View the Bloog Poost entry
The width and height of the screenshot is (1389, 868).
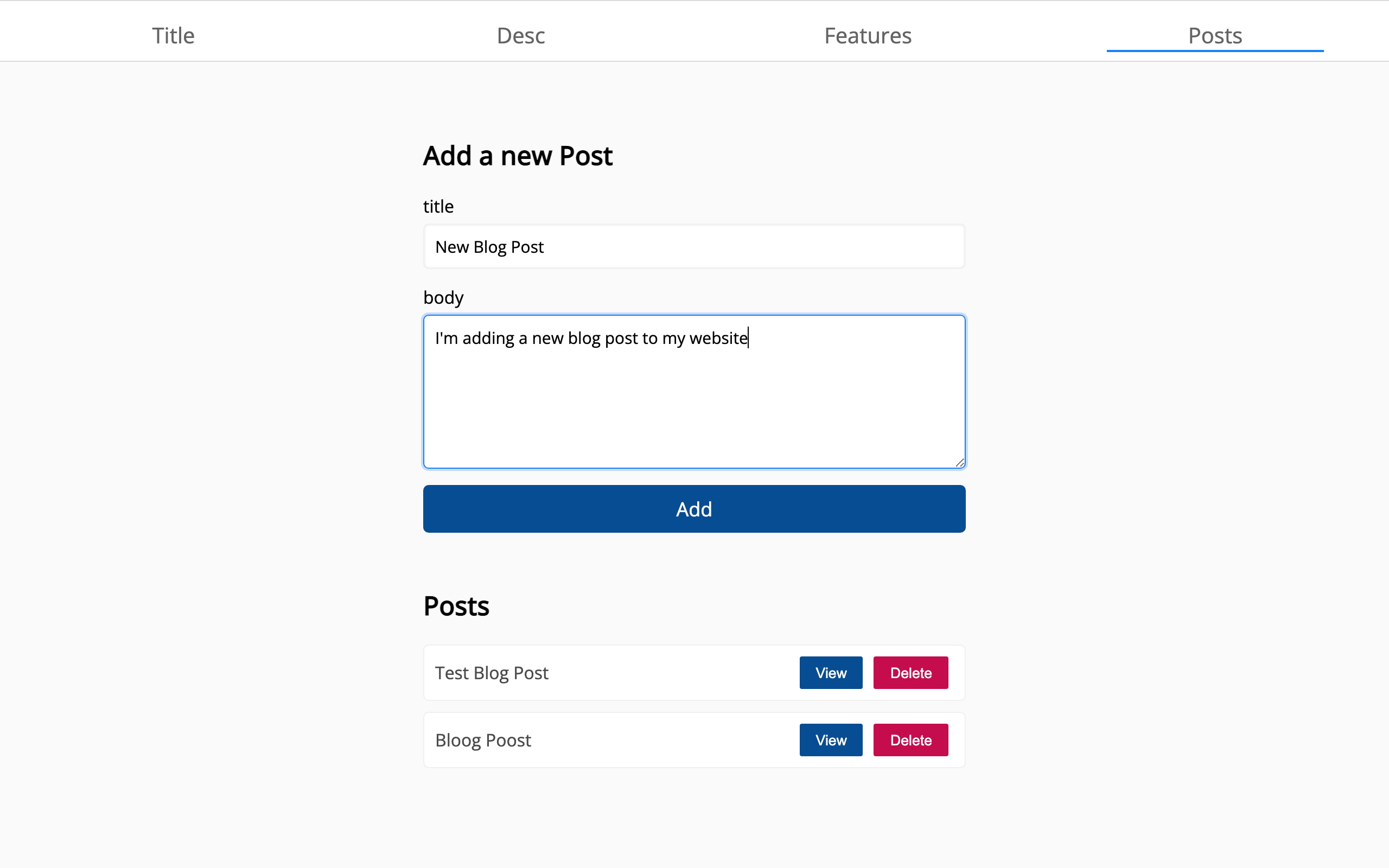831,739
